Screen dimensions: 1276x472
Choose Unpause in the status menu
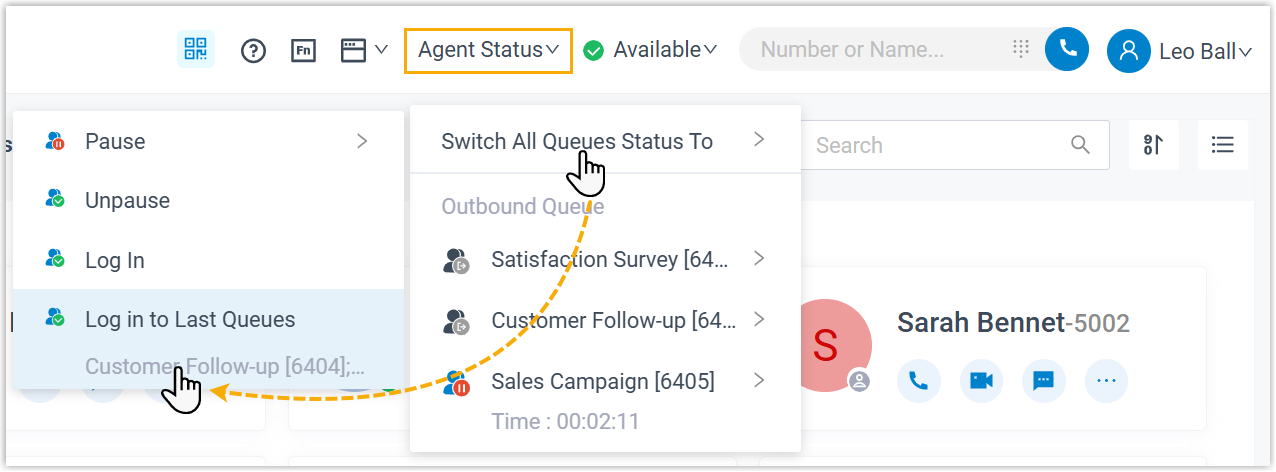click(127, 201)
